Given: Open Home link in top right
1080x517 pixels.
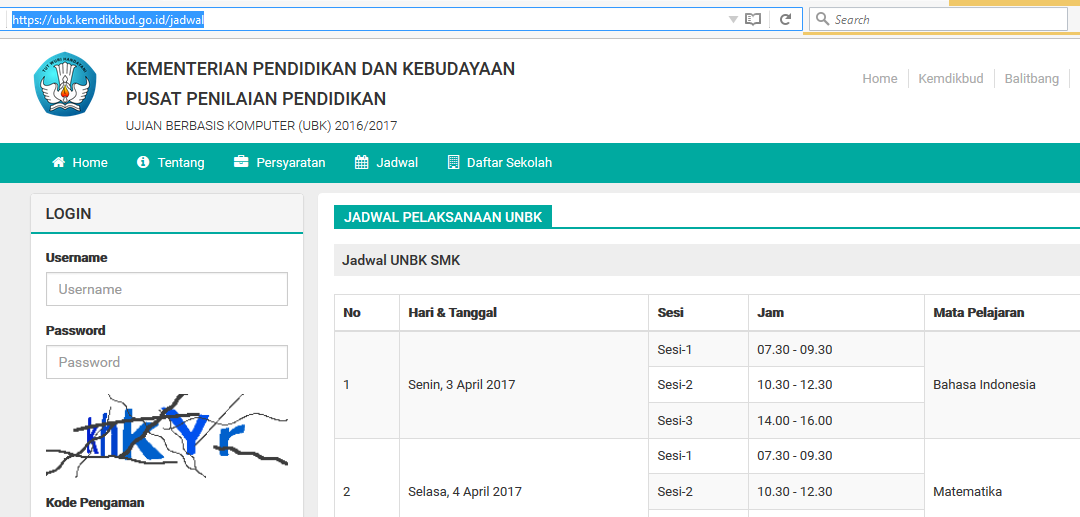Looking at the screenshot, I should (x=880, y=78).
